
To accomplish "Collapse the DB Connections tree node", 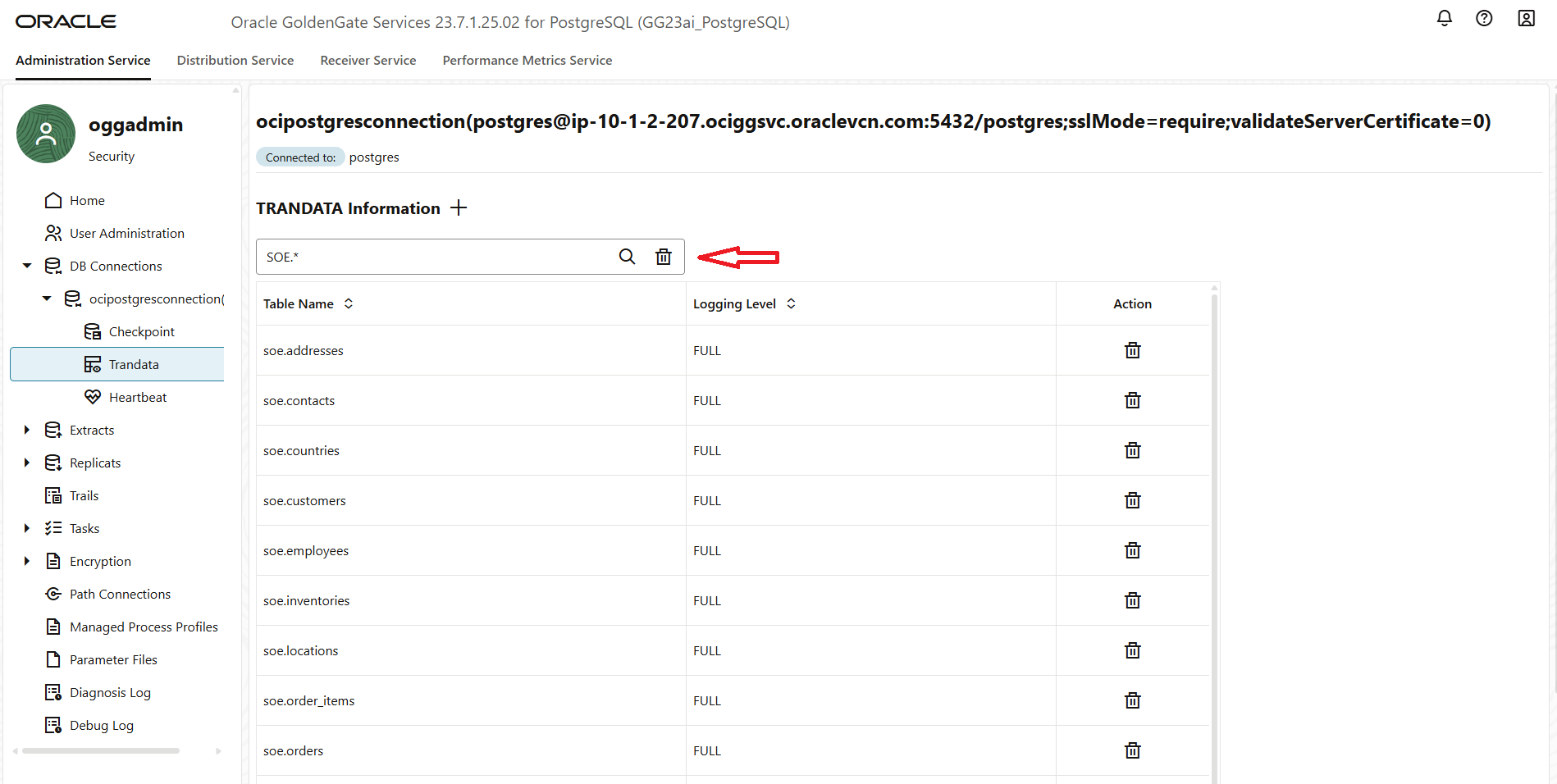I will pos(27,266).
